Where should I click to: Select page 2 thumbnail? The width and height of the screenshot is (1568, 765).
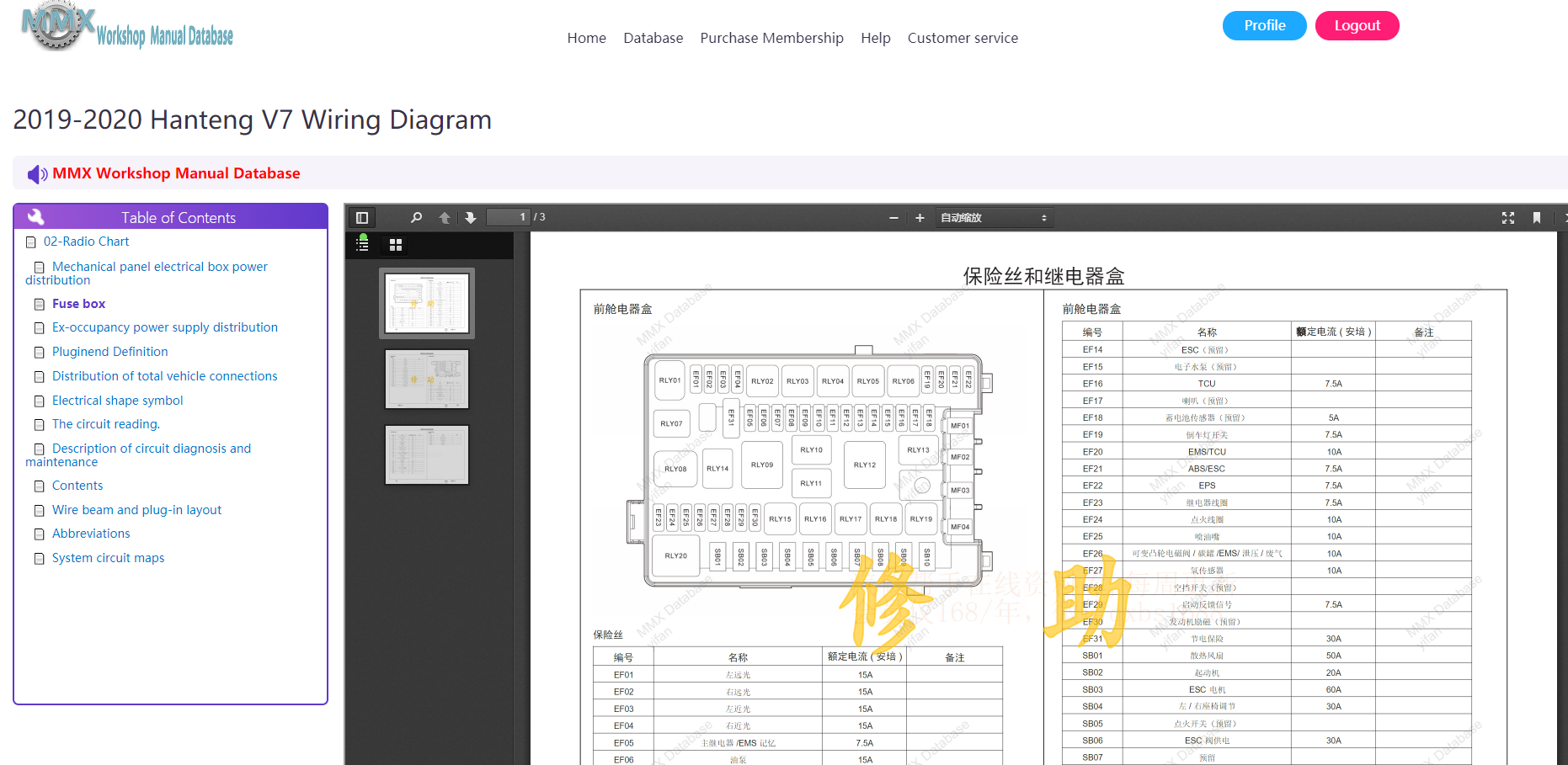(427, 380)
